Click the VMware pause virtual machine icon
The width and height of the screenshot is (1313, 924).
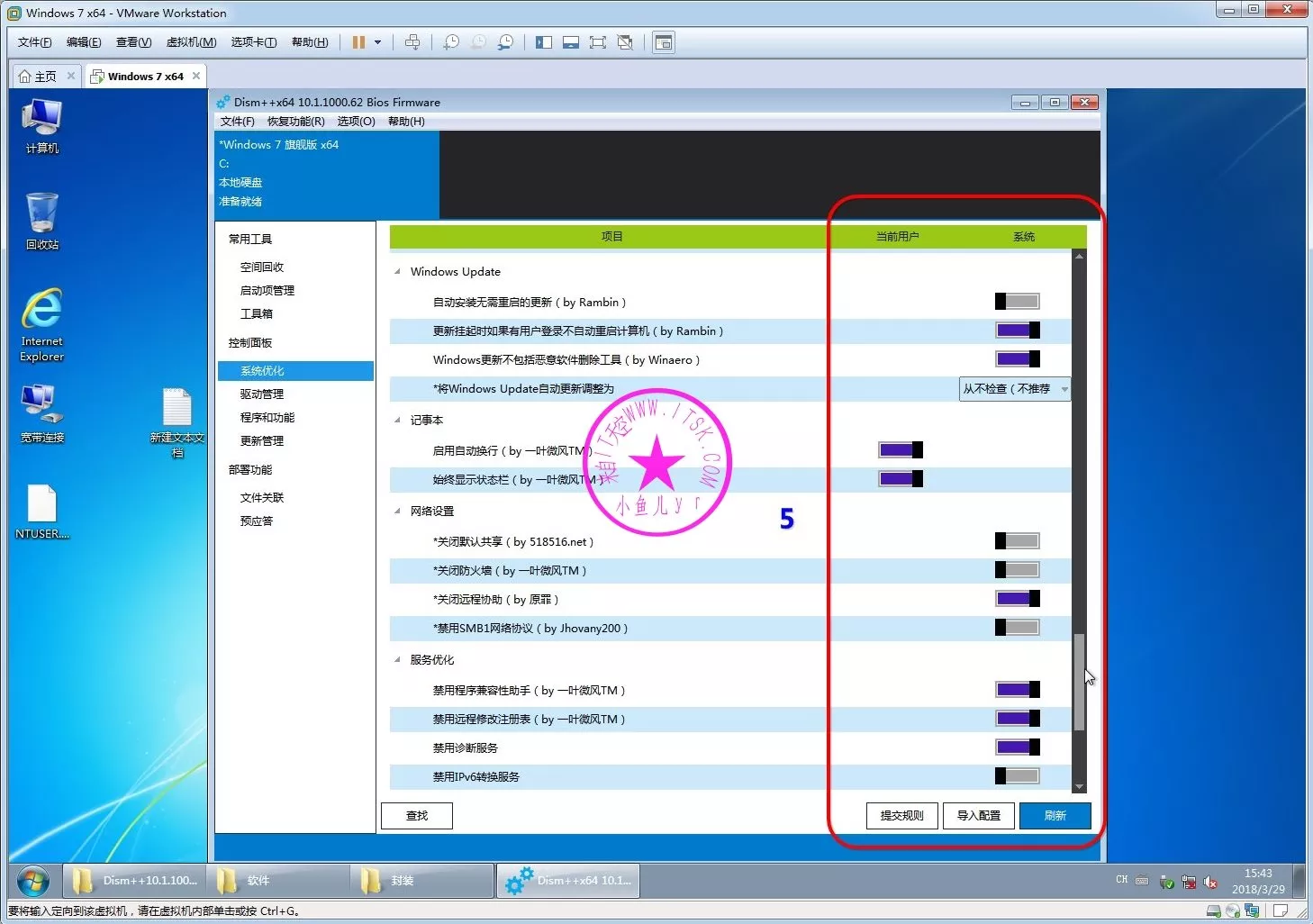(358, 42)
